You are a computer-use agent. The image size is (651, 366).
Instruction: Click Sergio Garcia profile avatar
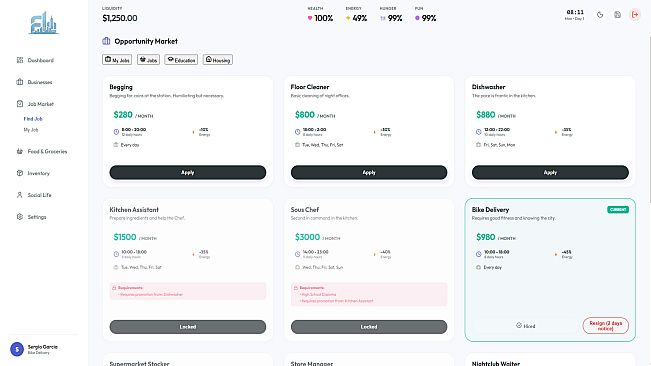[17, 349]
